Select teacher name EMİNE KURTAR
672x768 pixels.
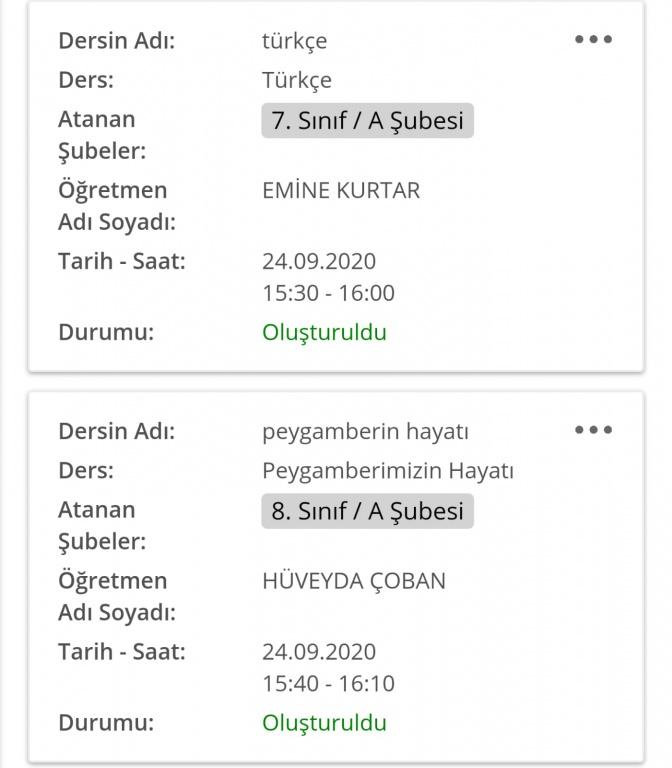click(341, 190)
